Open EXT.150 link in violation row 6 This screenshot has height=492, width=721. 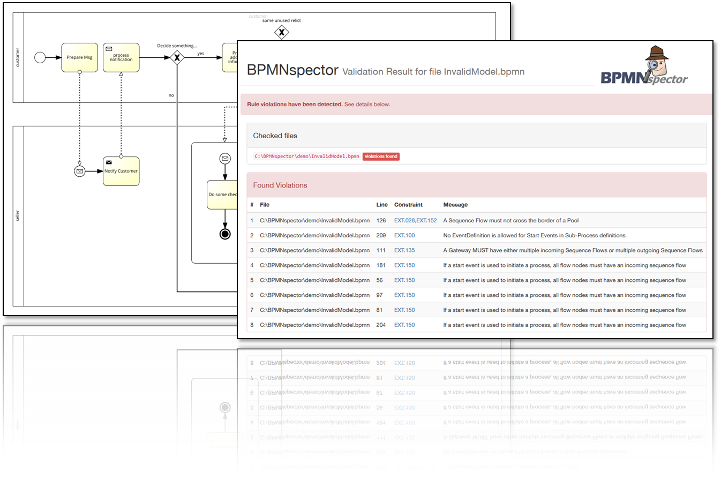405,295
